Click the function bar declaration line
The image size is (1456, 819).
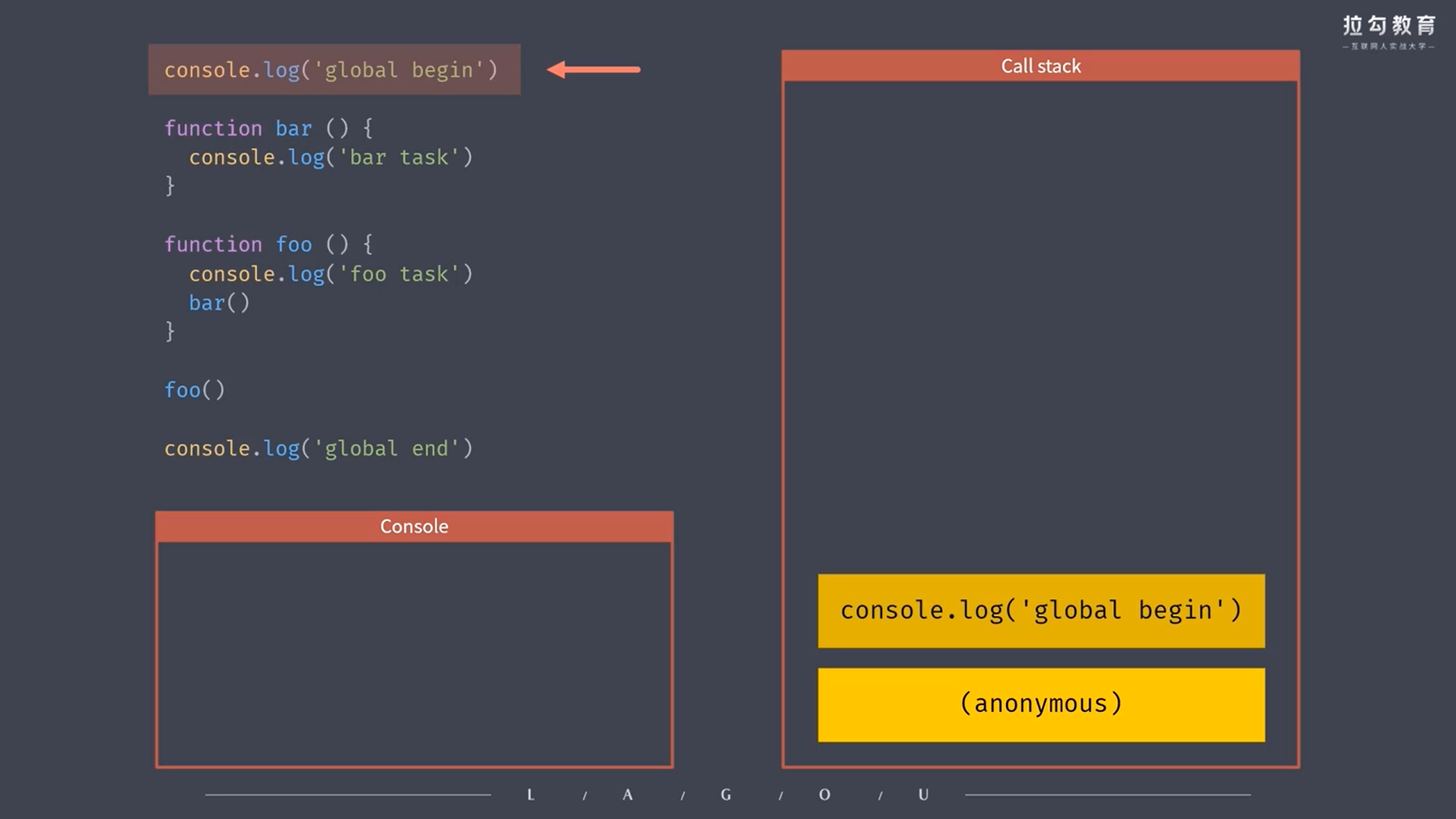point(268,128)
